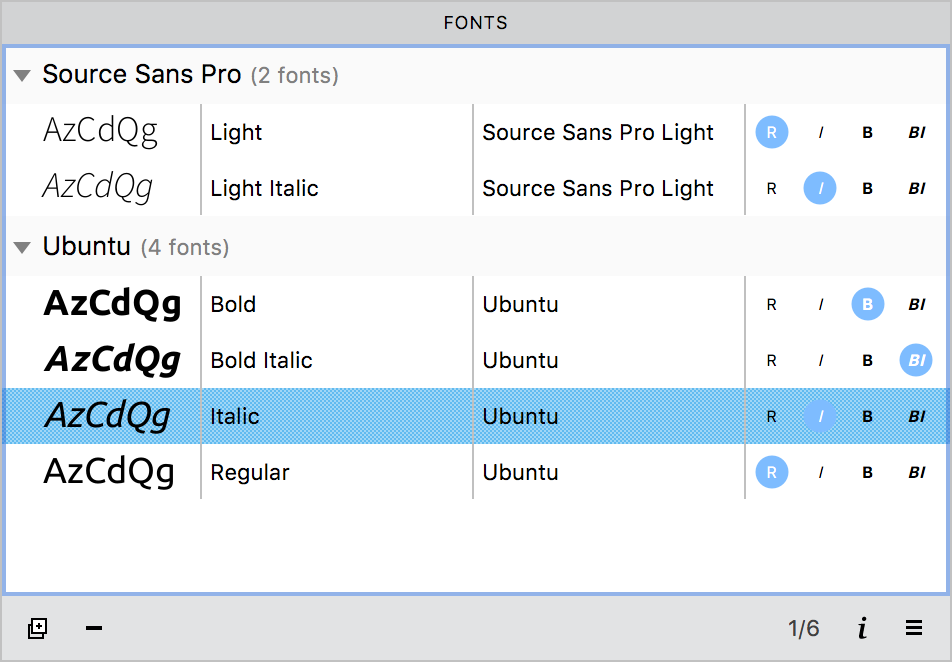Viewport: 952px width, 662px height.
Task: Click the AzCdQg preview of Bold Italic font
Action: click(x=112, y=360)
